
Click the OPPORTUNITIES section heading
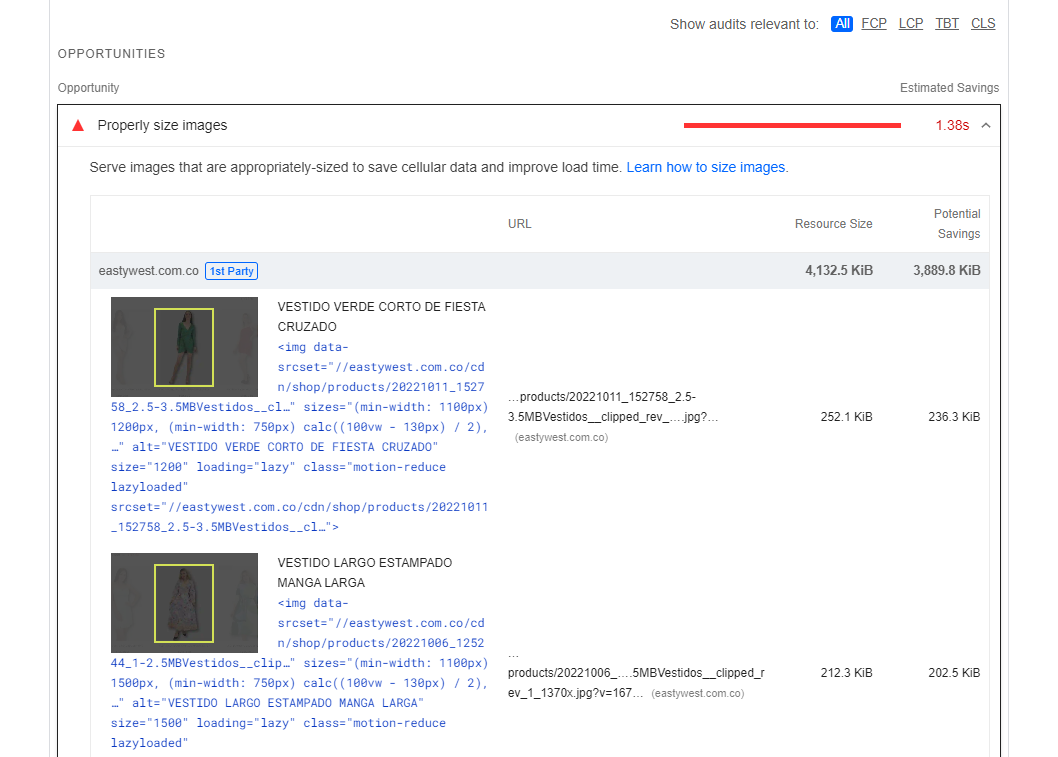[x=111, y=54]
